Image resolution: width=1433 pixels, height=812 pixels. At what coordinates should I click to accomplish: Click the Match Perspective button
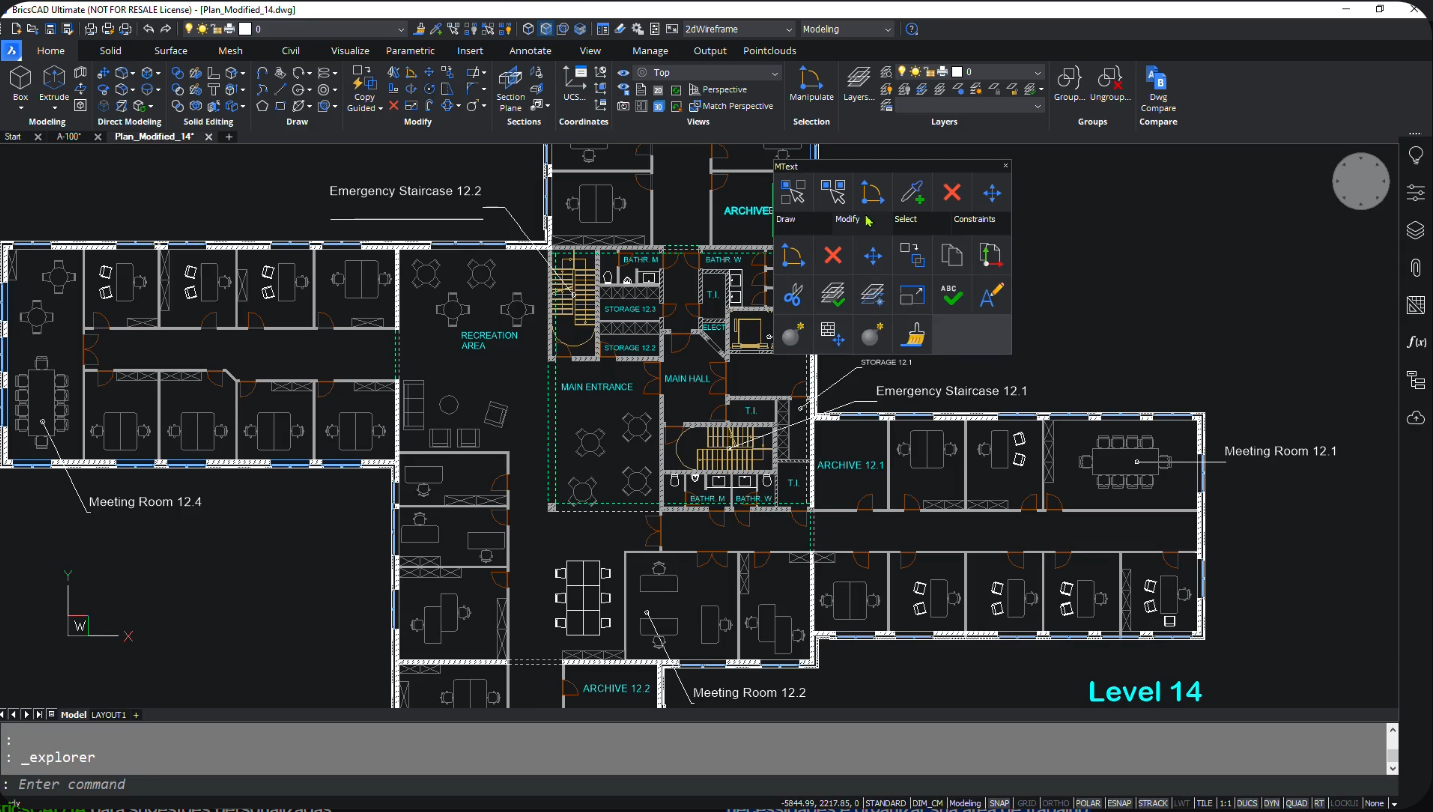tap(737, 106)
